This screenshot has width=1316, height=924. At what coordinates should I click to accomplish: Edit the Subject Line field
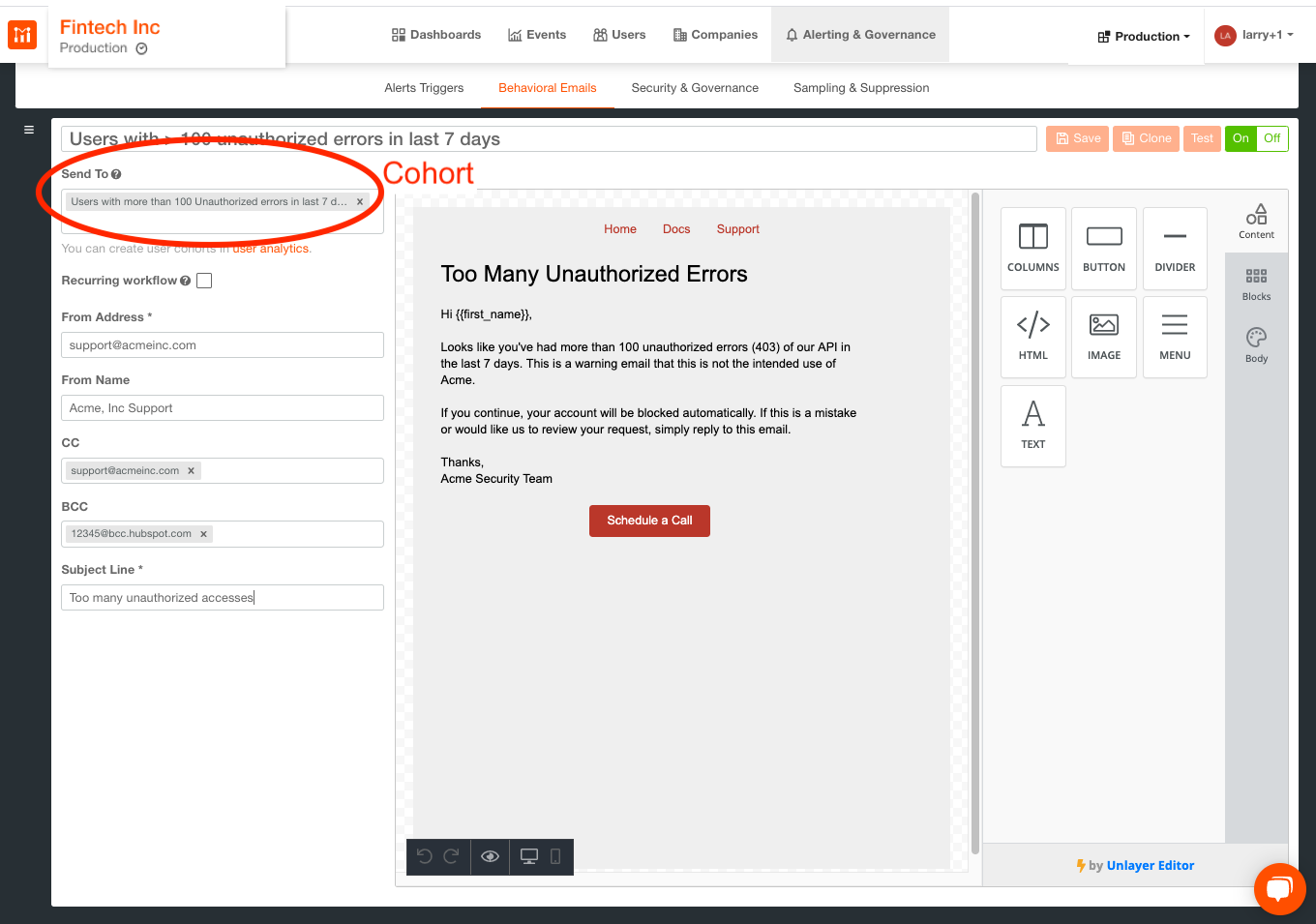click(223, 598)
